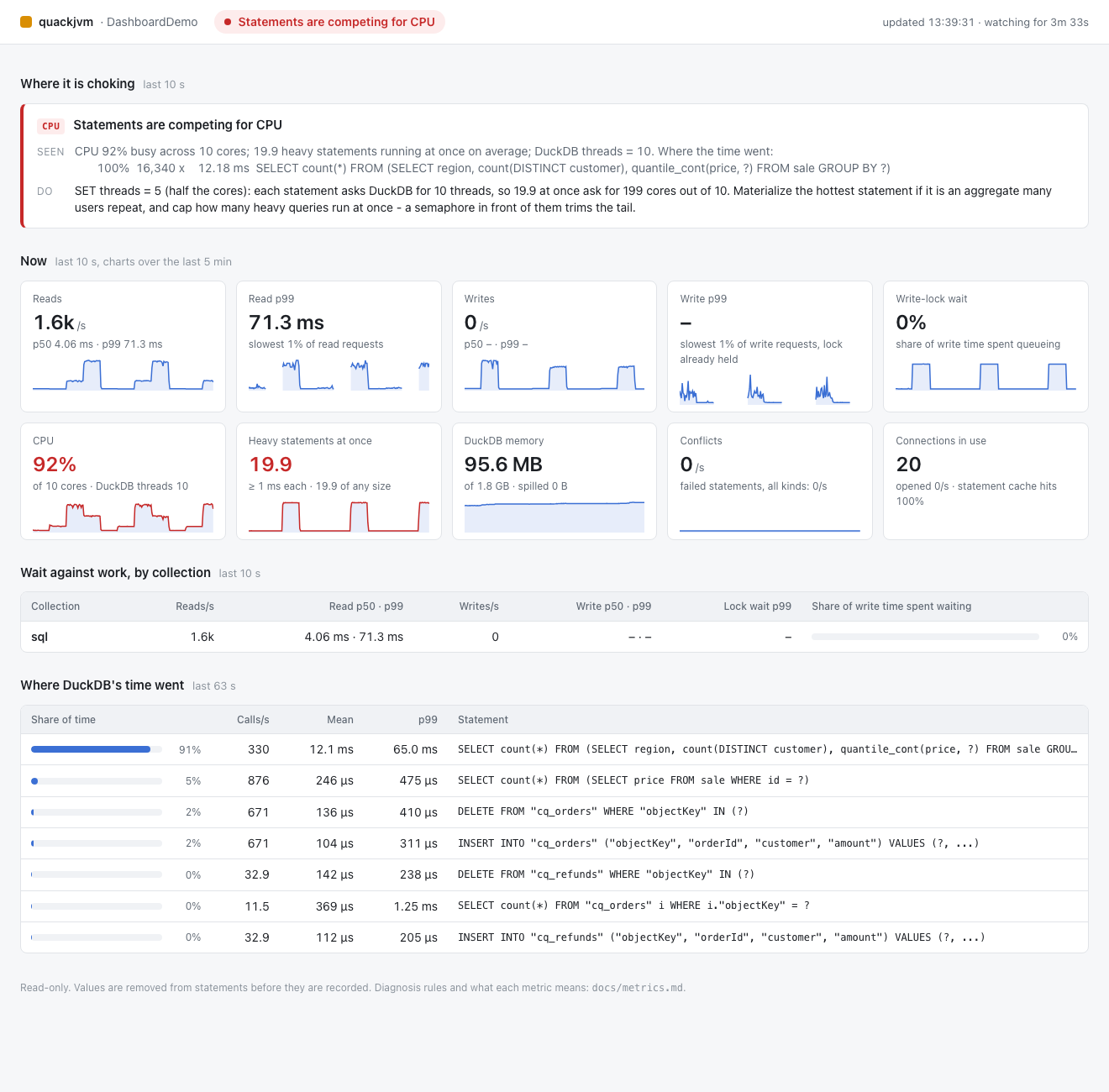Viewport: 1109px width, 1092px height.
Task: Click the sql row waiting-share bar
Action: tap(925, 637)
